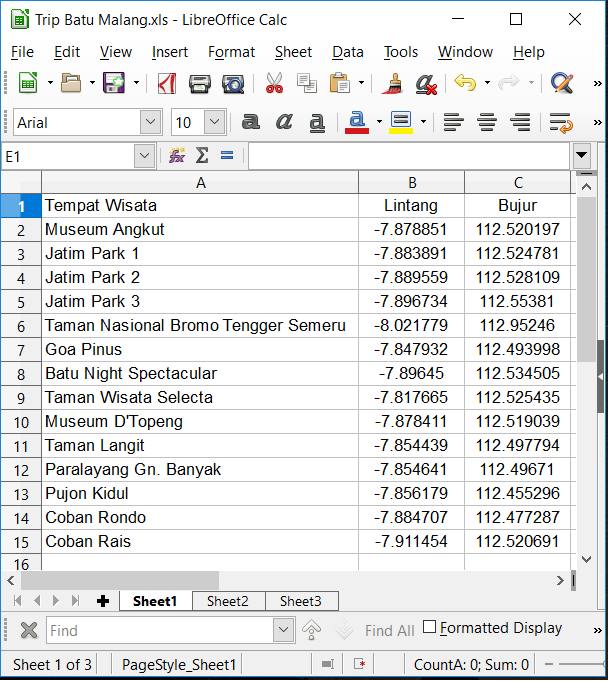Redo the last undone action
Viewport: 608px width, 681px height.
pyautogui.click(x=509, y=83)
